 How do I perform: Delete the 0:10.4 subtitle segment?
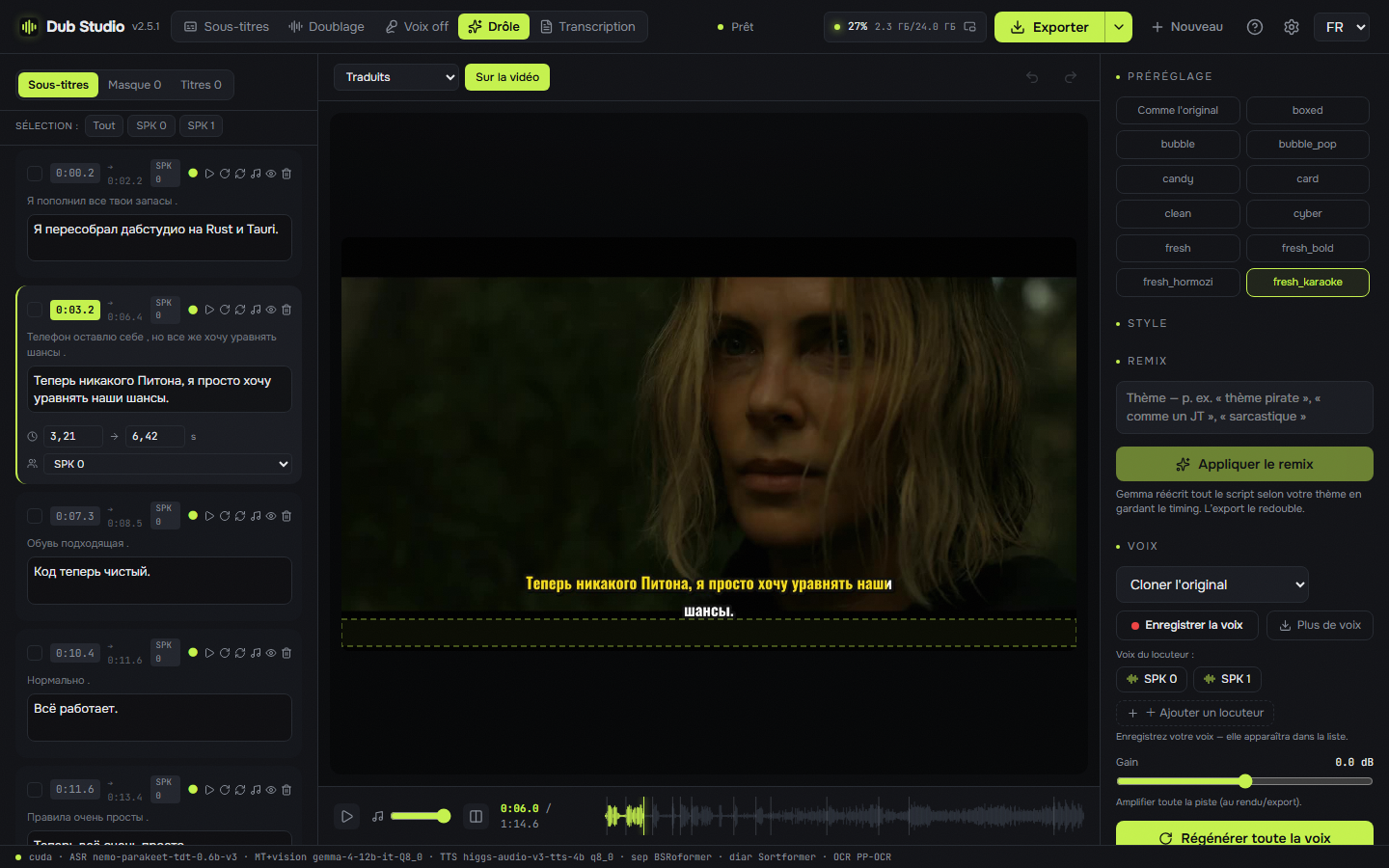[286, 653]
